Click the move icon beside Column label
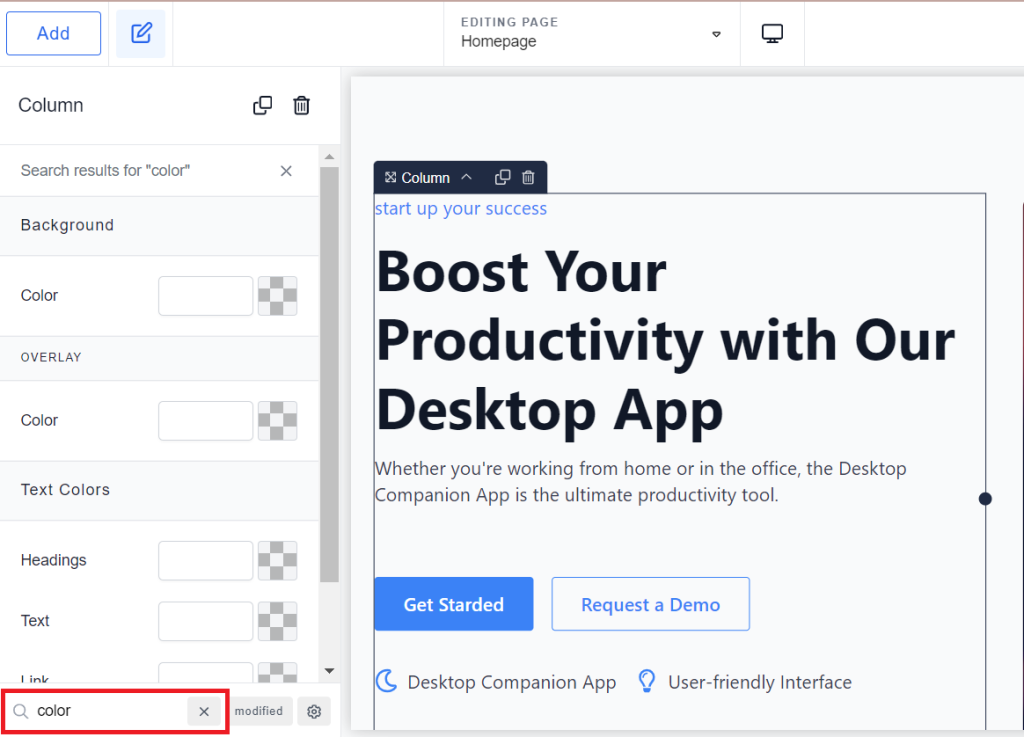 point(391,178)
